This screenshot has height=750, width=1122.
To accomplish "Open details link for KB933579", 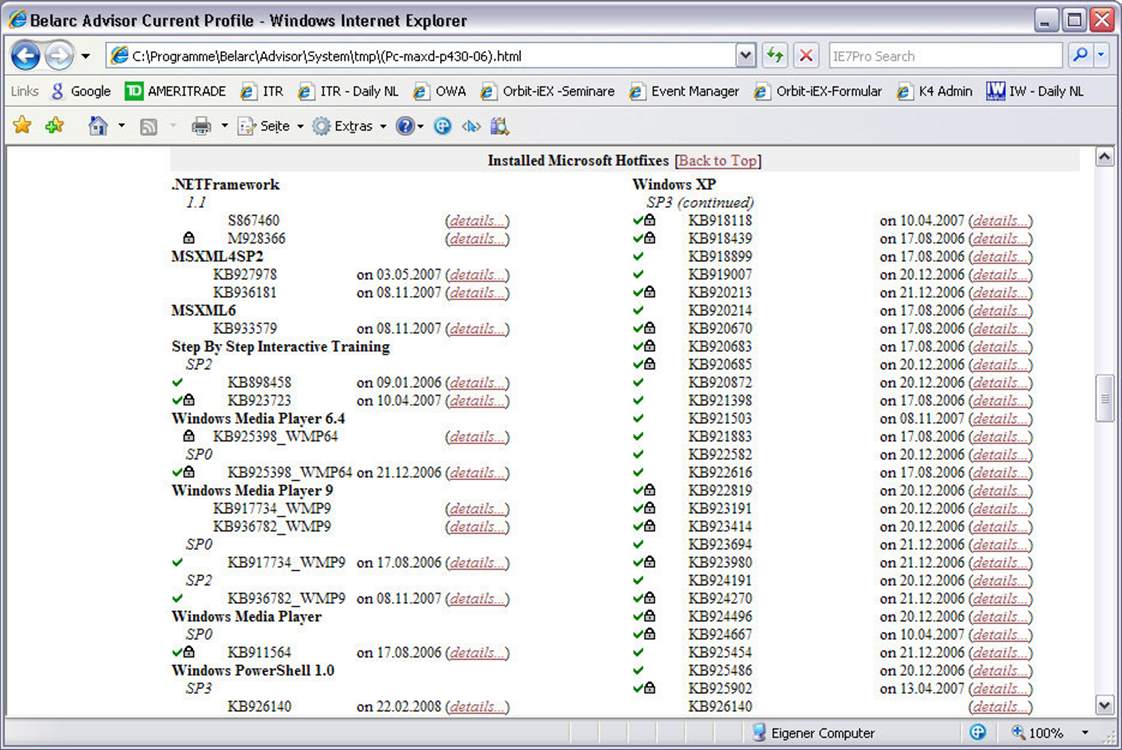I will coord(477,328).
